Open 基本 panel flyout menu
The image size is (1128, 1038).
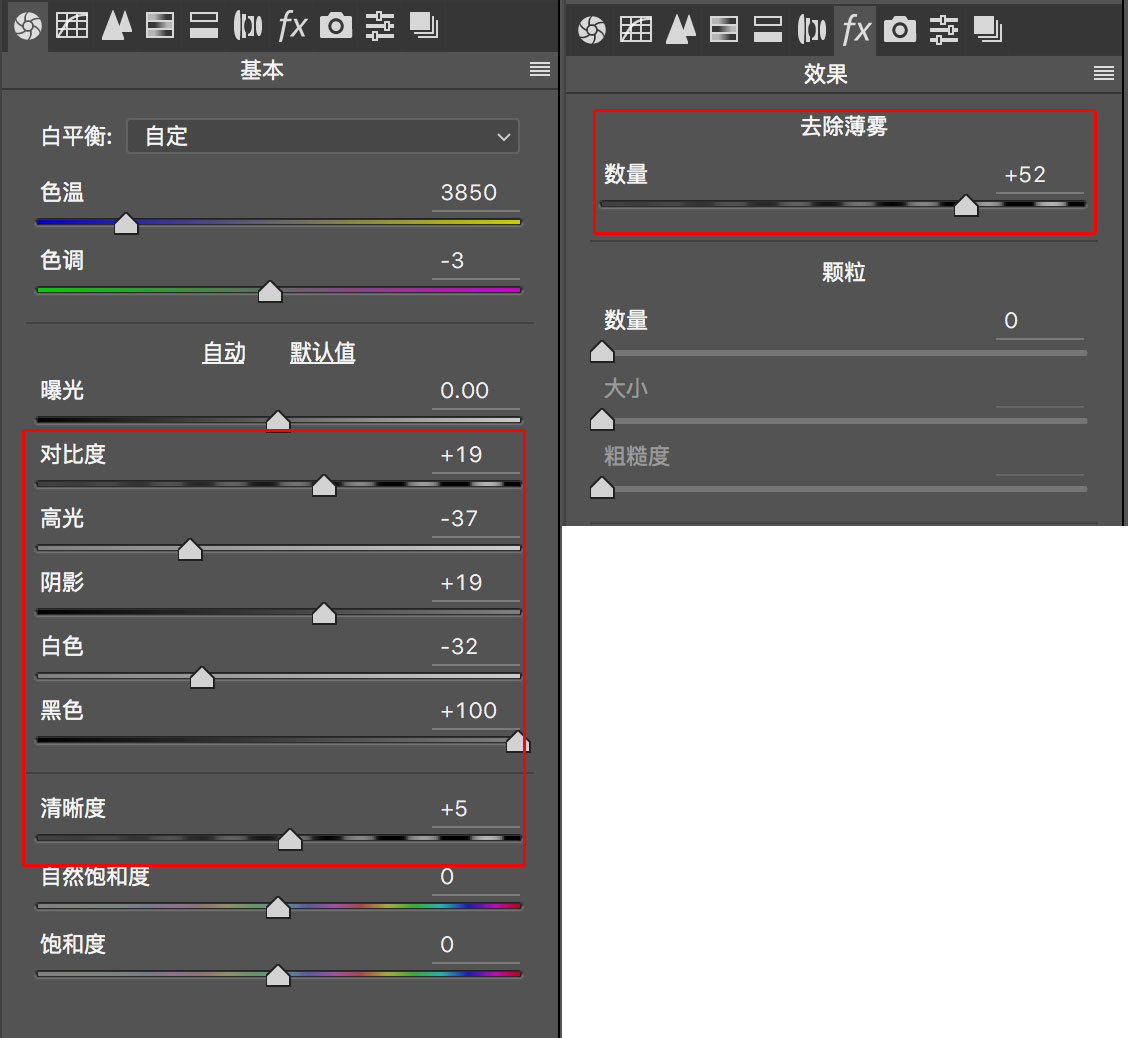(x=540, y=69)
